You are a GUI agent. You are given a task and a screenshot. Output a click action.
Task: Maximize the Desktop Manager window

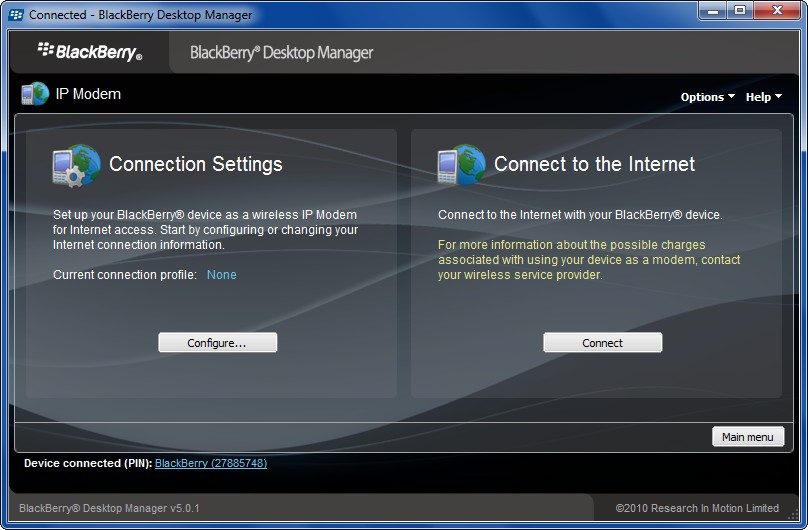pos(740,10)
